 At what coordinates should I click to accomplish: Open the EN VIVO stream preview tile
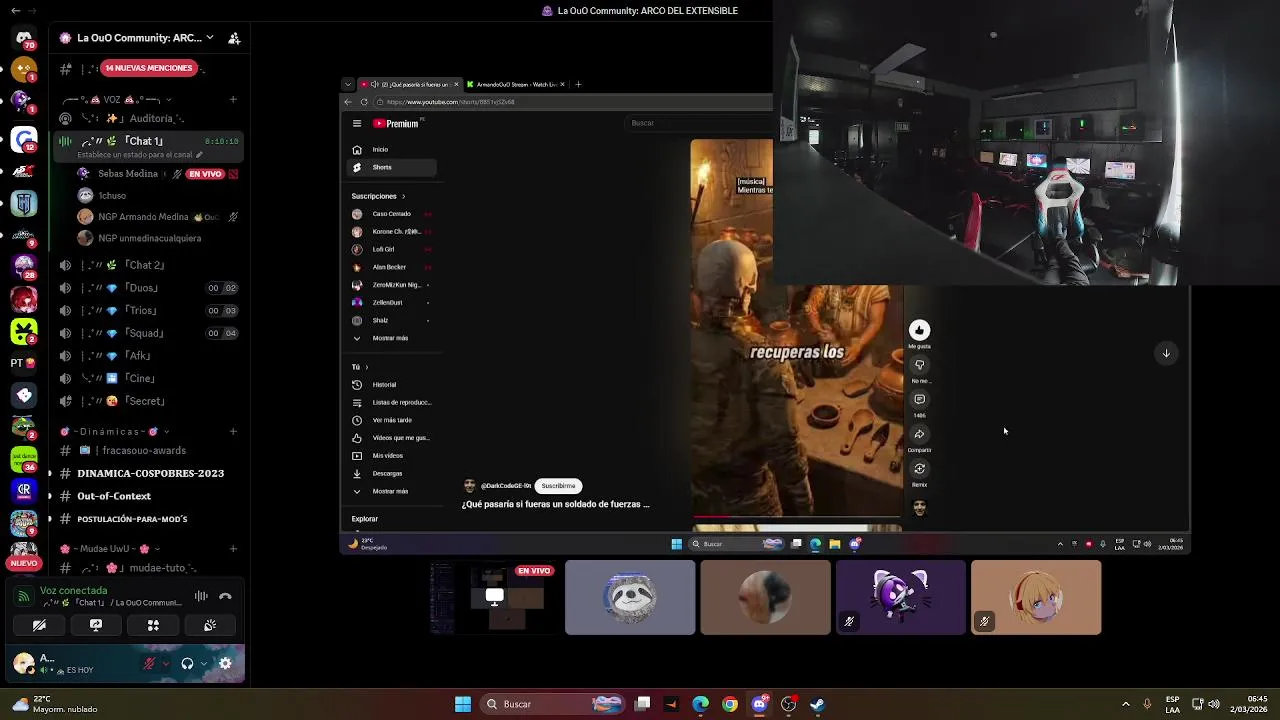pyautogui.click(x=494, y=597)
